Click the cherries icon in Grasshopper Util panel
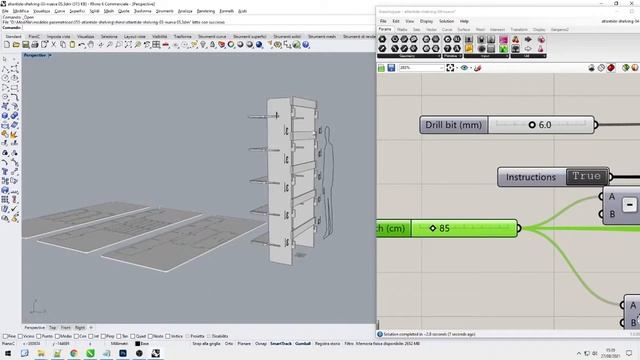The width and height of the screenshot is (640, 360). [x=516, y=40]
